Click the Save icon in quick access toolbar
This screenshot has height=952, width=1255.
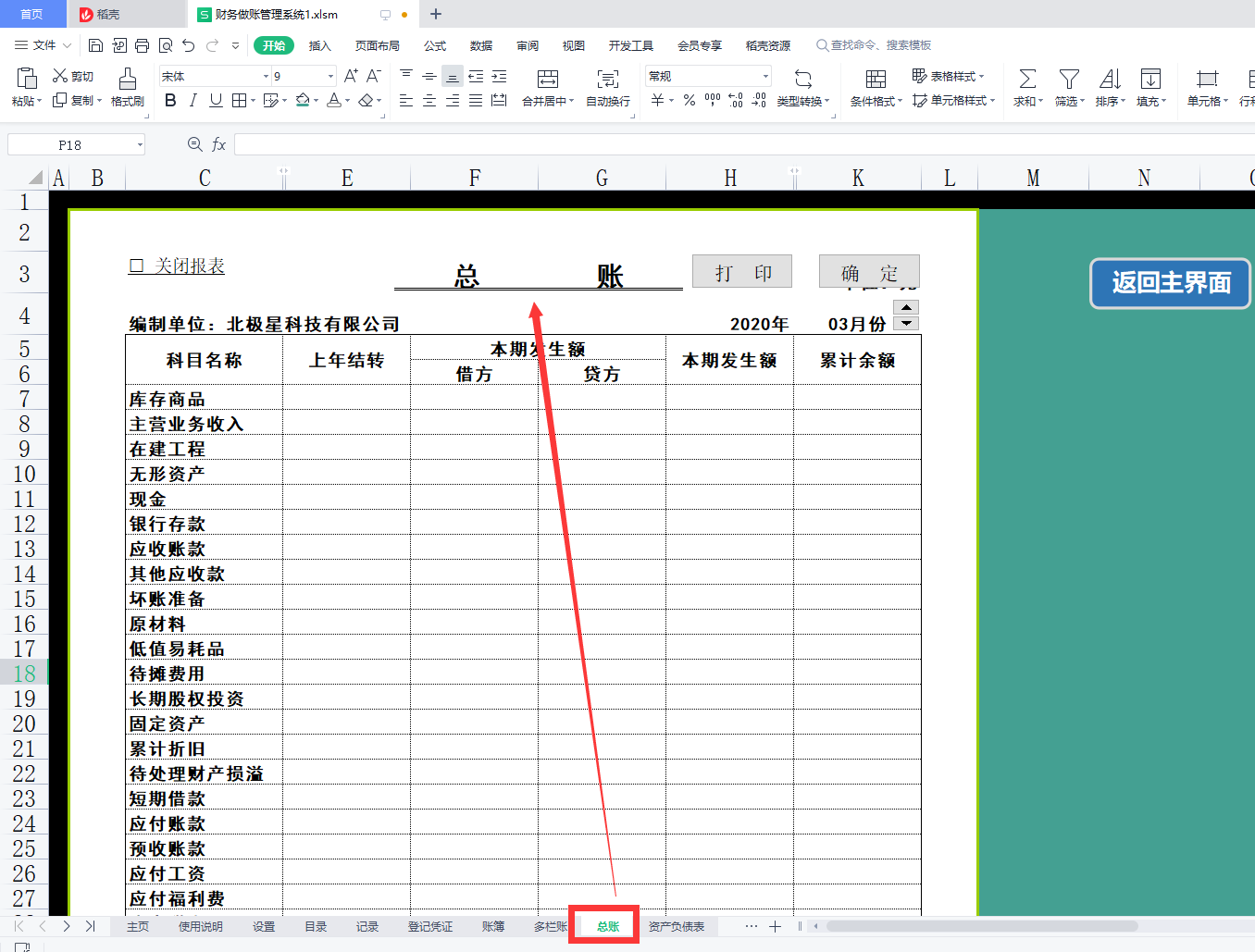(x=95, y=45)
